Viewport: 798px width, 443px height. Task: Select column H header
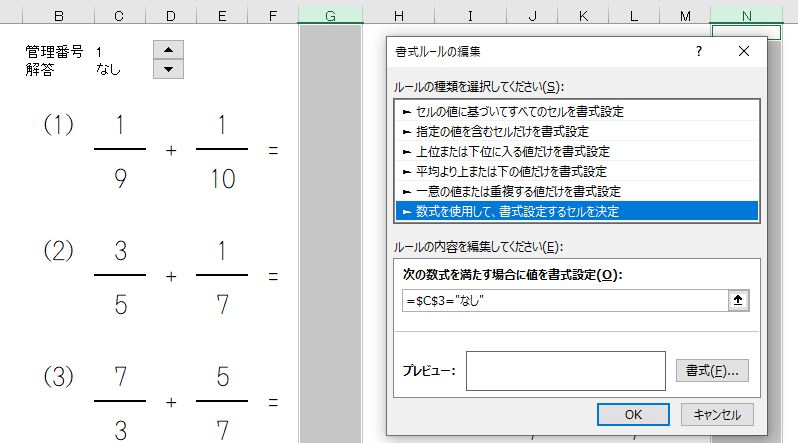pyautogui.click(x=398, y=16)
